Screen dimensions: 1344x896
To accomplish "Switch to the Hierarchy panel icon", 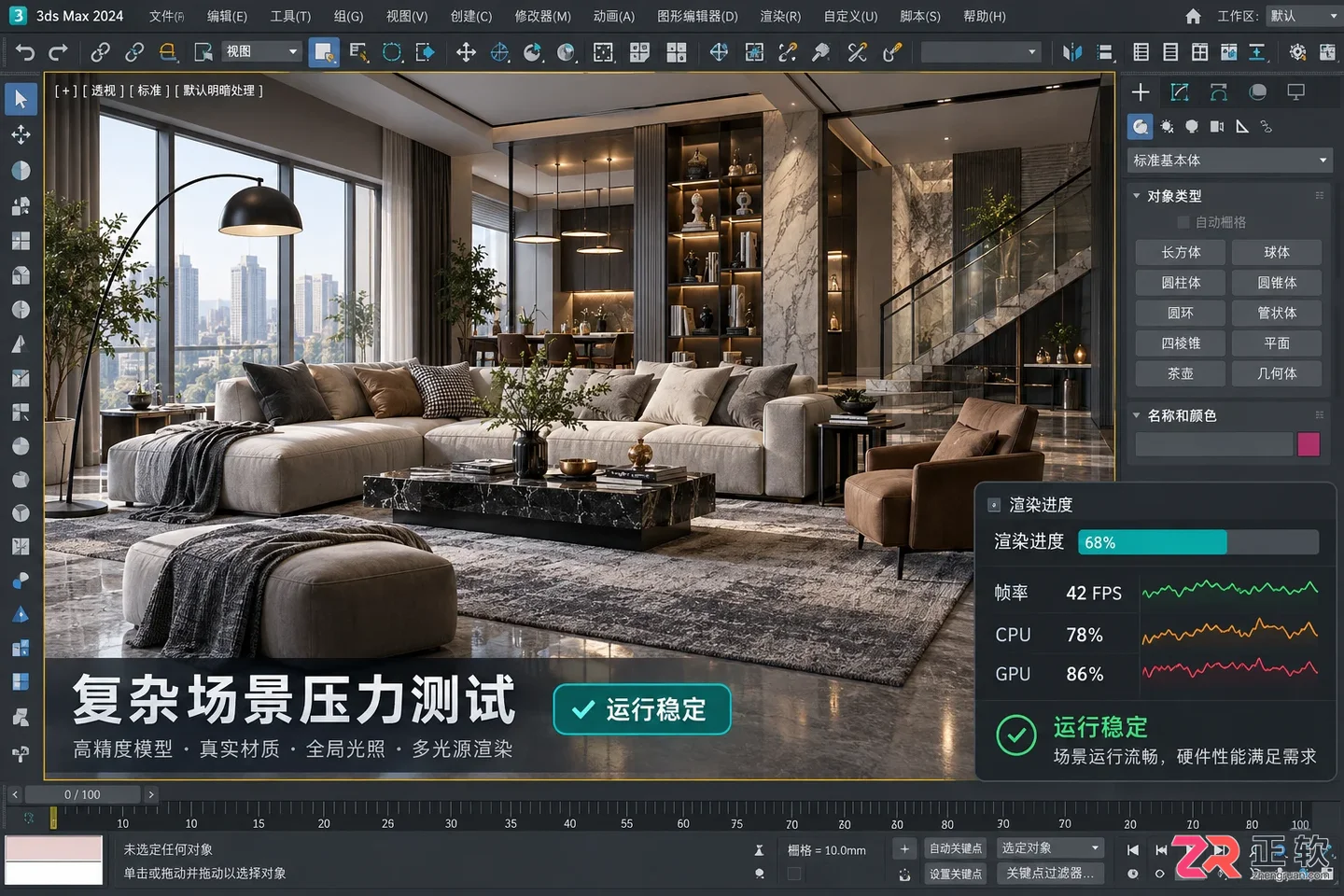I will (x=1219, y=91).
